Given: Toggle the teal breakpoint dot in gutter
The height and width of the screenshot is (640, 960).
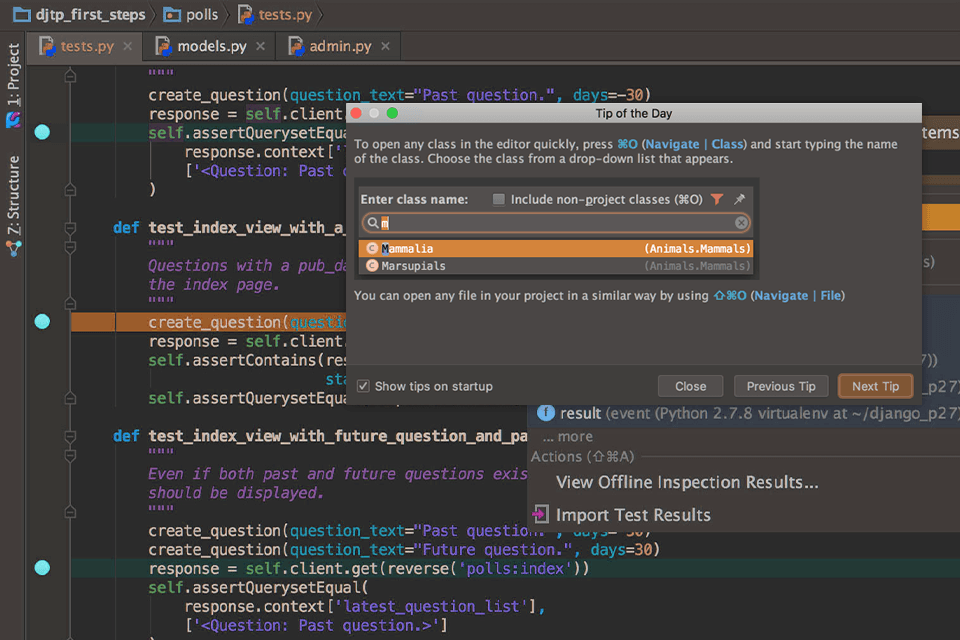Looking at the screenshot, I should 42,131.
